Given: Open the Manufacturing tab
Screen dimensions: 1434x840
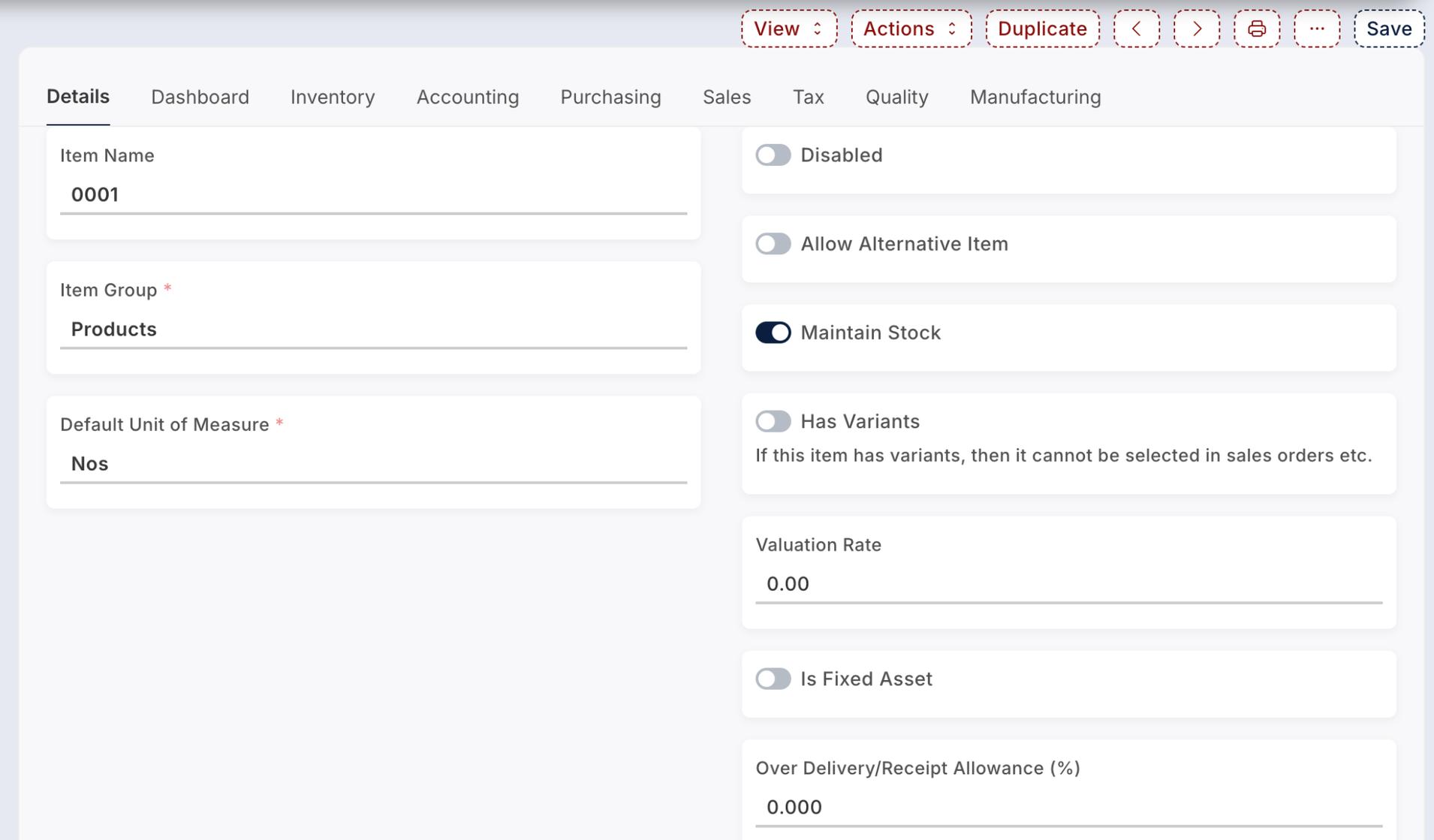Looking at the screenshot, I should (x=1035, y=97).
